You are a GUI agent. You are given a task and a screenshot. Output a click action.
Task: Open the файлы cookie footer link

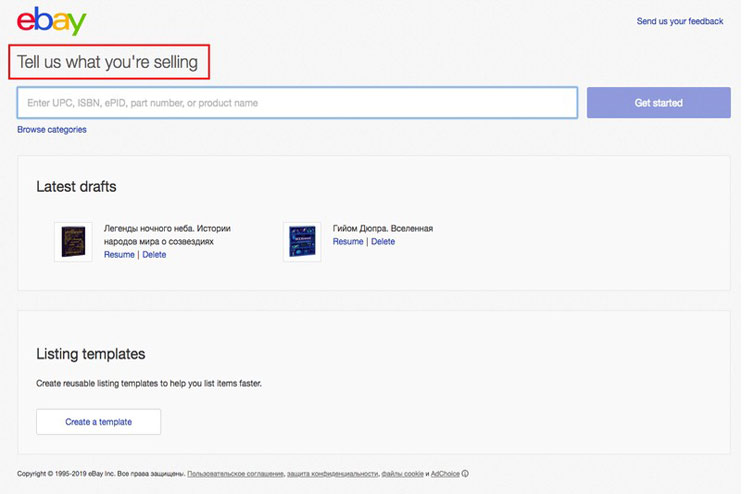tap(402, 474)
